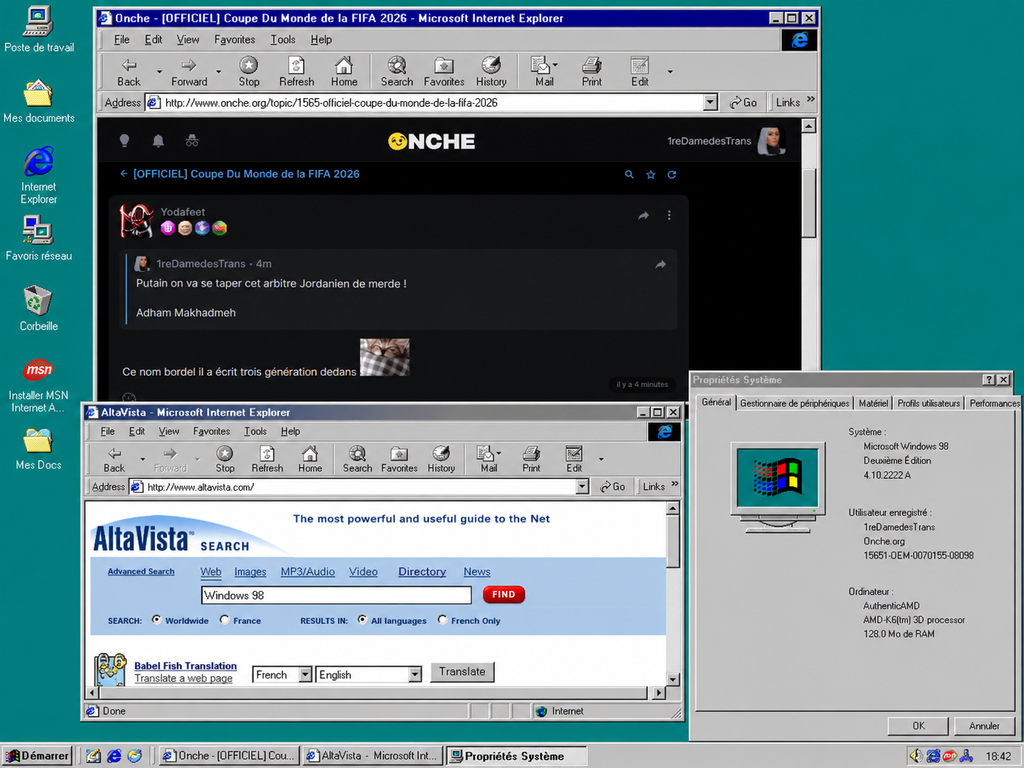Select the Installer MSN Internet desktop icon

(38, 385)
